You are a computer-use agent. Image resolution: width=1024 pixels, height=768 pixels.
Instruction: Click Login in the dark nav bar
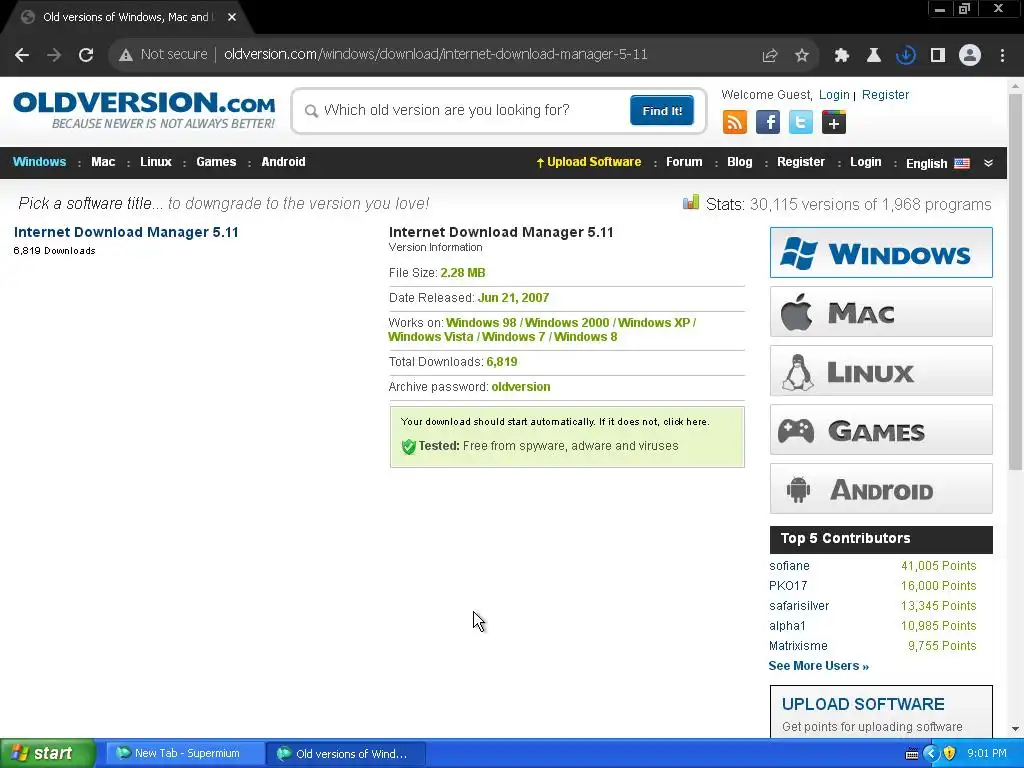865,162
